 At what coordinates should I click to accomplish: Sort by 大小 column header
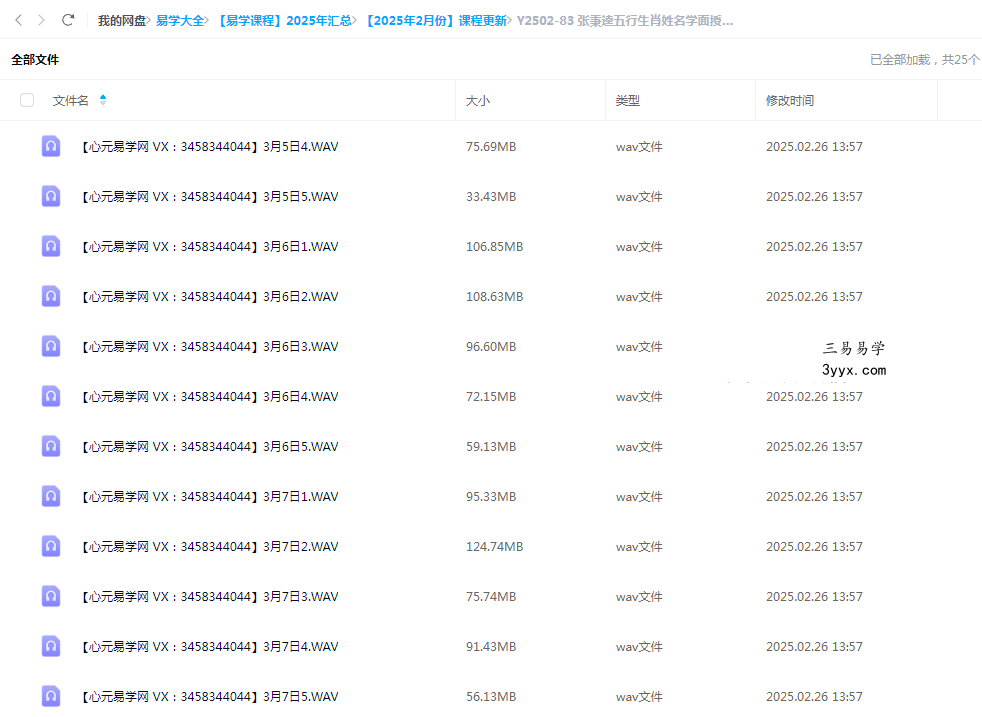click(x=478, y=101)
